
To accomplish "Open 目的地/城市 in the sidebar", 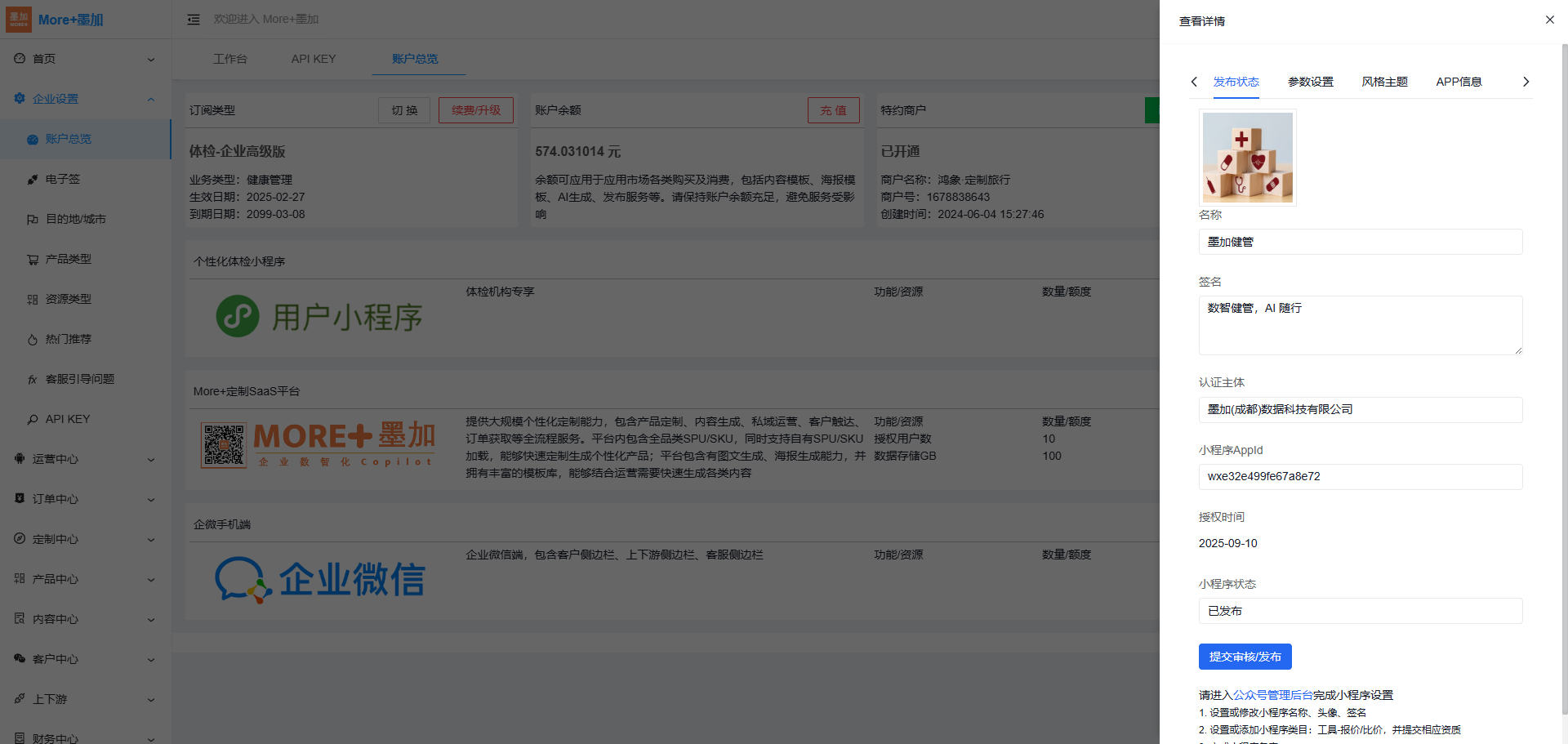I will [x=75, y=219].
